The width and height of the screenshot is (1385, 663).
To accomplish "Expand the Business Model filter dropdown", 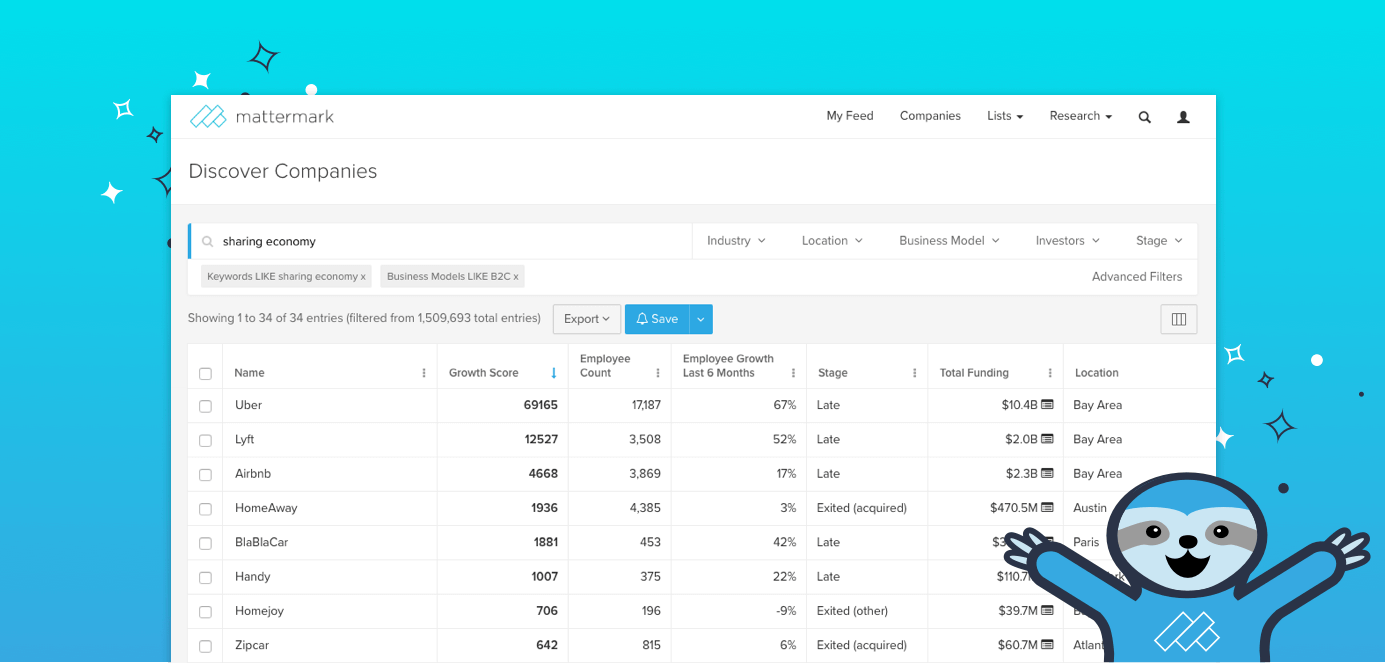I will pyautogui.click(x=949, y=241).
